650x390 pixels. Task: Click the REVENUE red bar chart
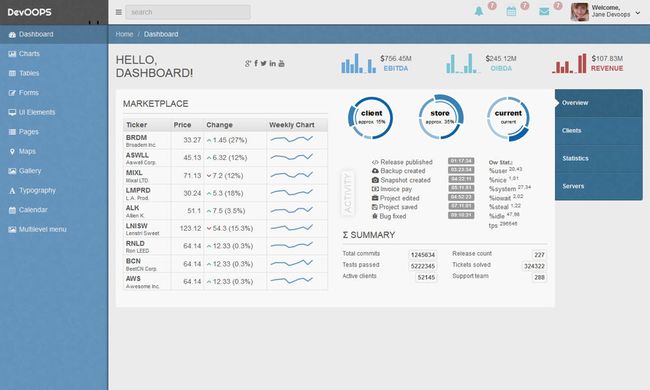coord(570,63)
